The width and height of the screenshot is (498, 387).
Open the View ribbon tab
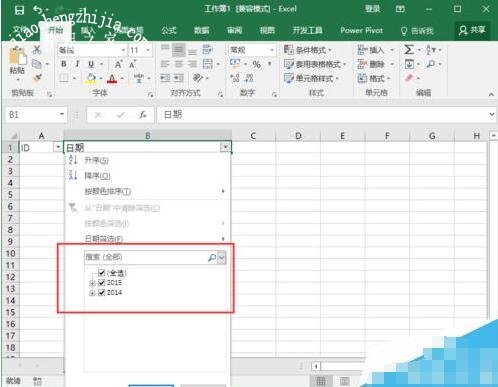pos(267,31)
